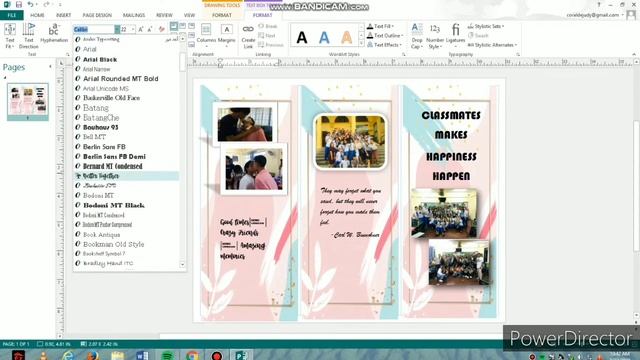The image size is (640, 360).
Task: Click the increase font size icon
Action: [x=141, y=29]
